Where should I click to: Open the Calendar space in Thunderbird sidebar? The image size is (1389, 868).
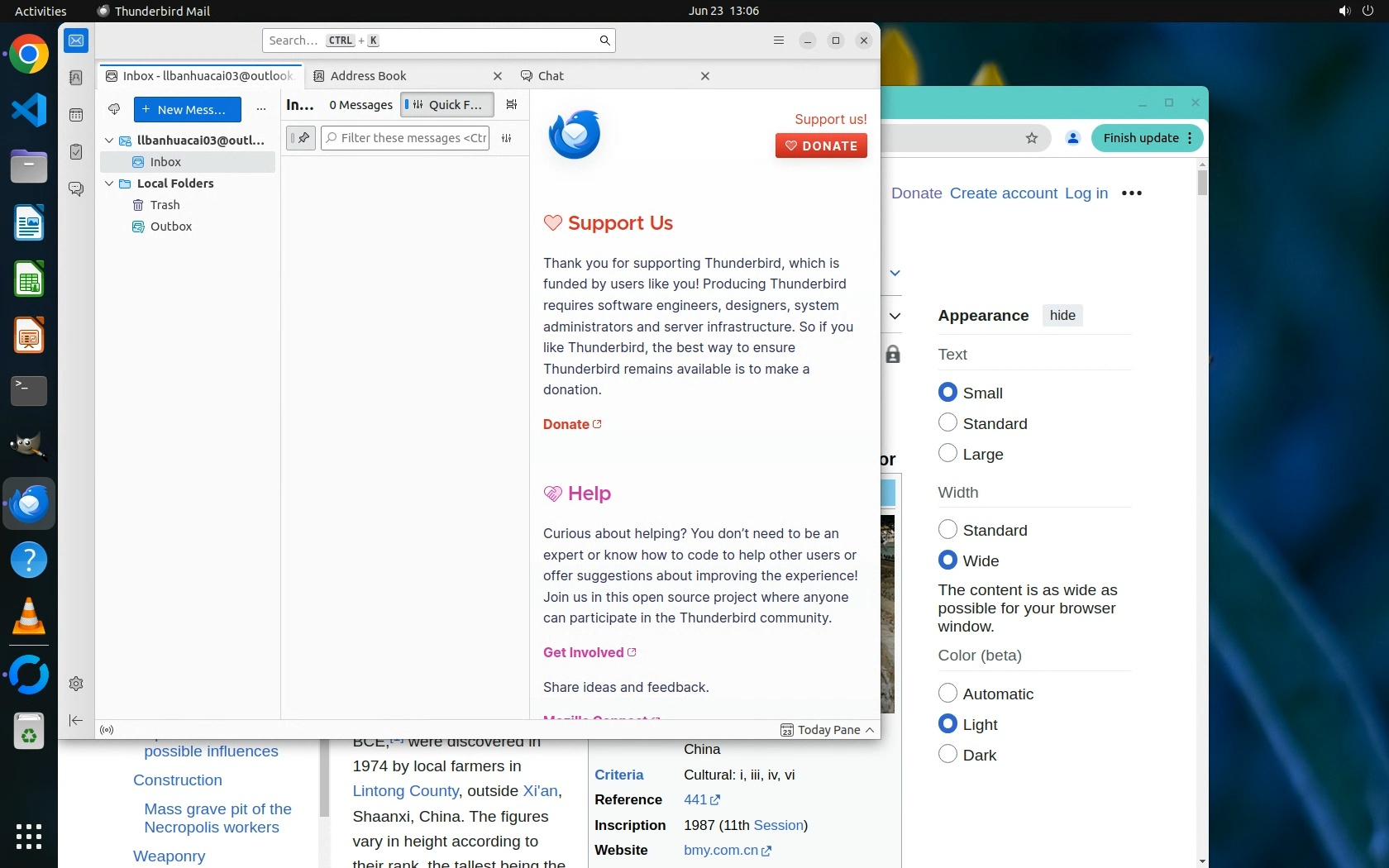[76, 115]
